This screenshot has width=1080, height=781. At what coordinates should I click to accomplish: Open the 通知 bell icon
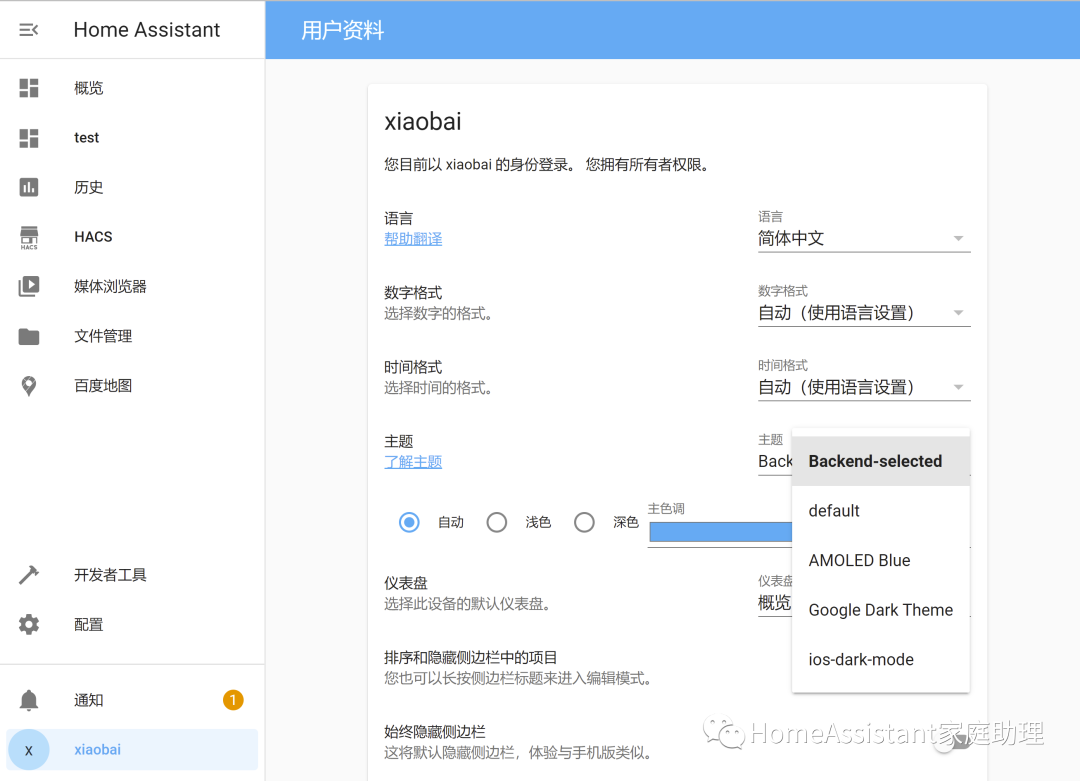coord(29,700)
